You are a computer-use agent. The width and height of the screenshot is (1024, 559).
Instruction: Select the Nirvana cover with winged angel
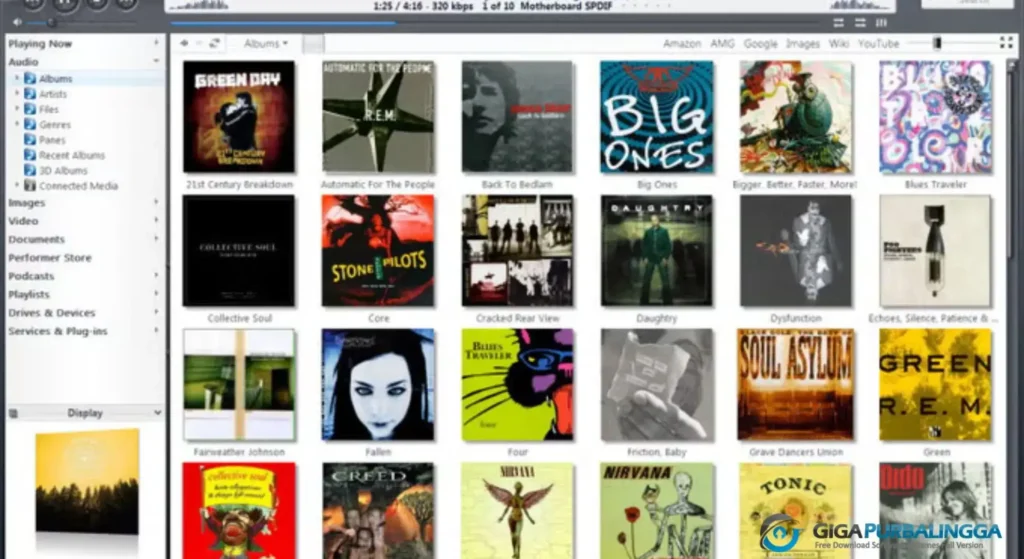coord(517,511)
